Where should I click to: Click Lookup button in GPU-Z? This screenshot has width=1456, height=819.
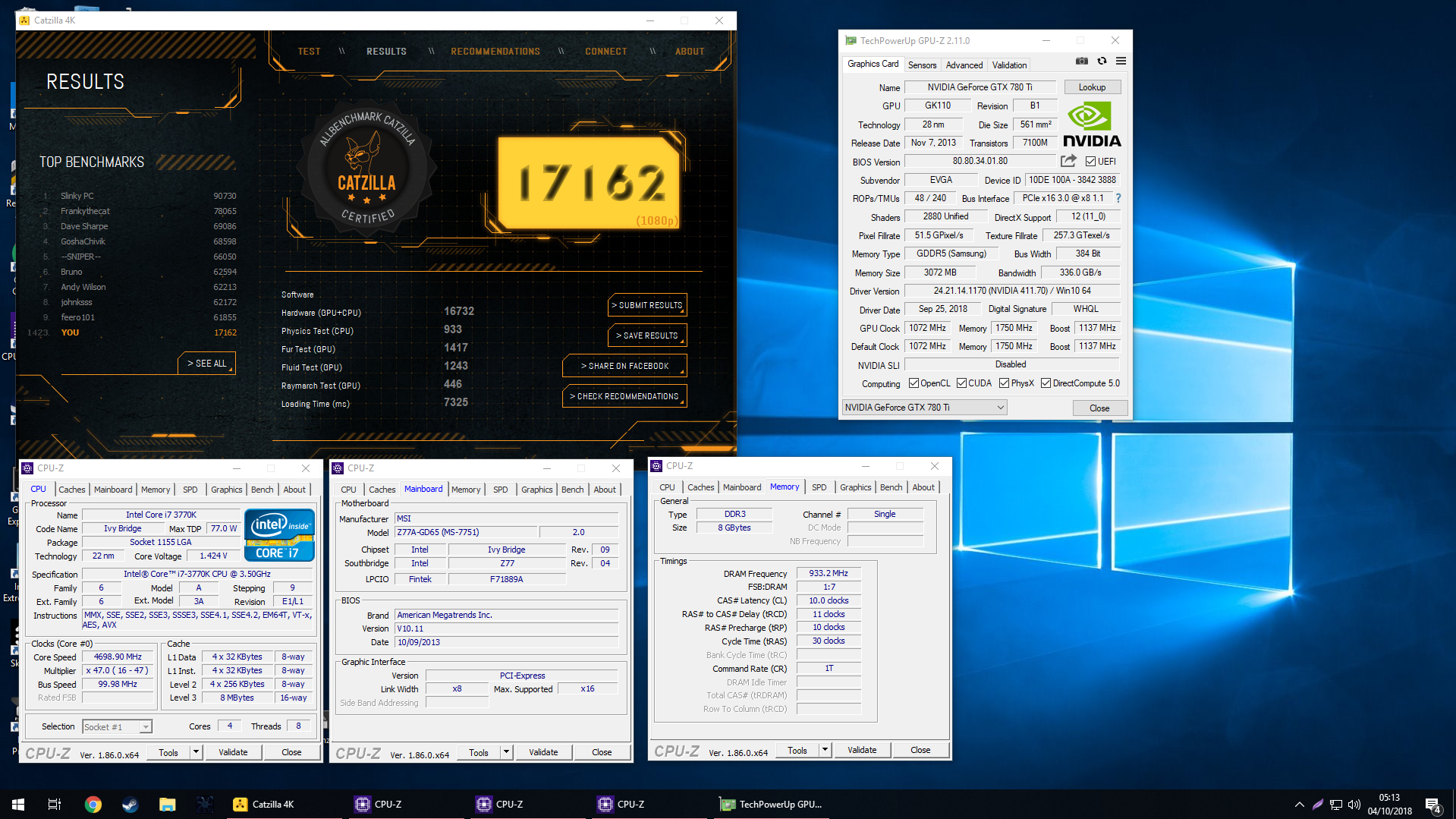[x=1092, y=87]
